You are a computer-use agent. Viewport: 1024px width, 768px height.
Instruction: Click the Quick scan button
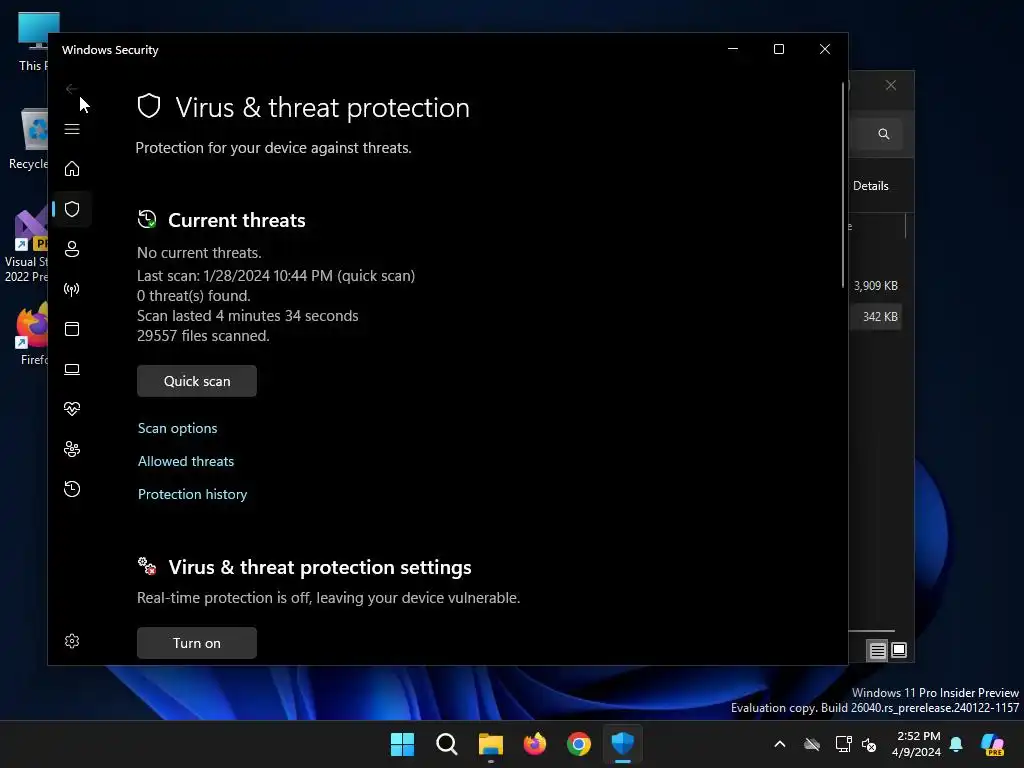pos(197,381)
